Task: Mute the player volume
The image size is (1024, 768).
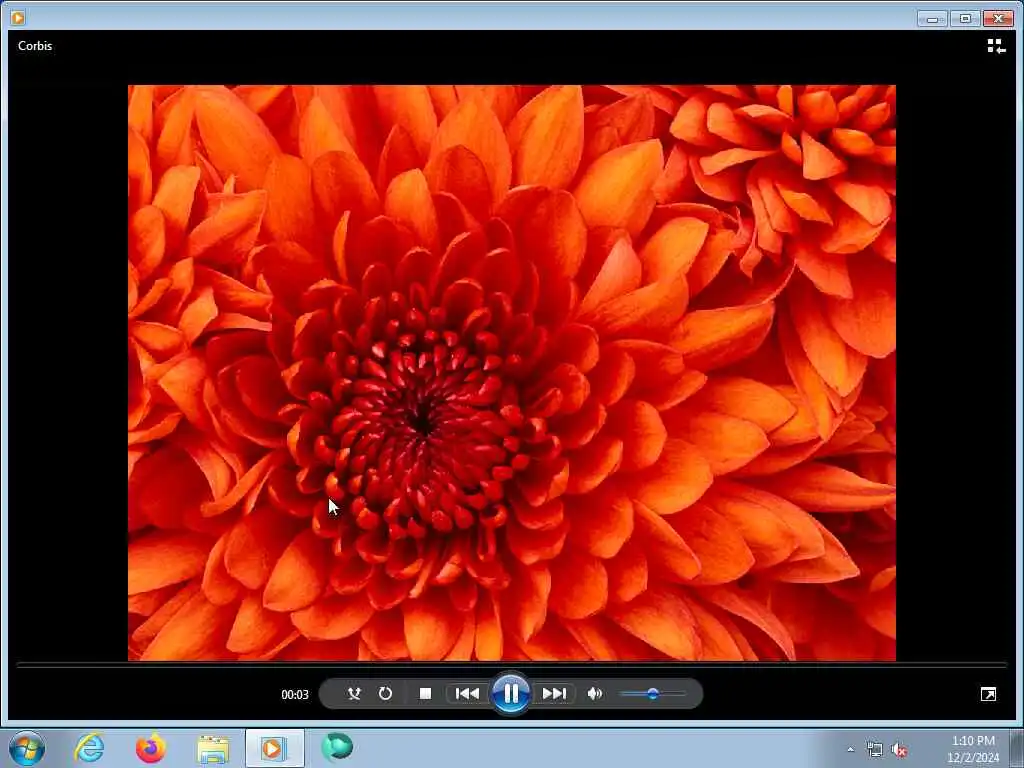Action: (594, 694)
